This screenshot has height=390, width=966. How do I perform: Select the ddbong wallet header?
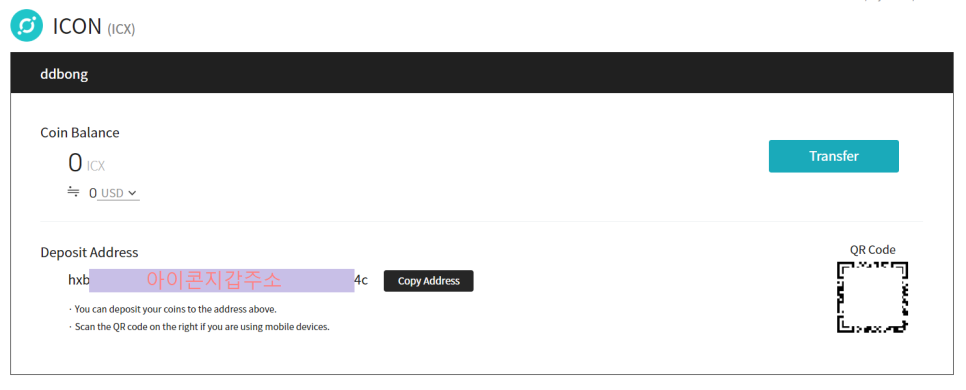(482, 73)
